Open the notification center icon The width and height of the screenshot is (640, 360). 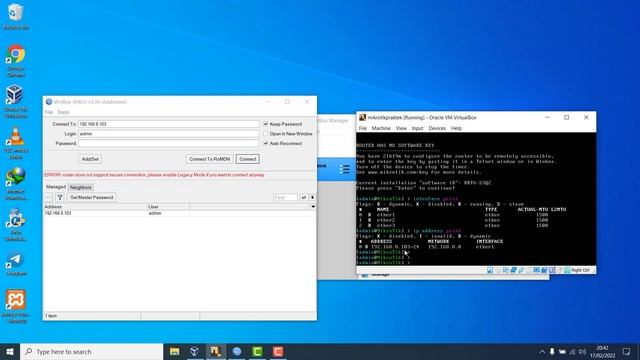tap(627, 352)
